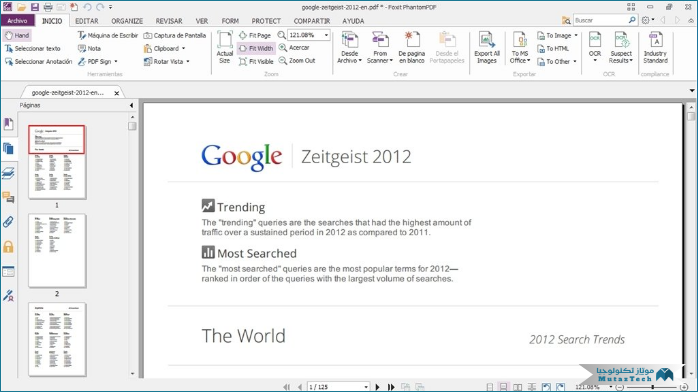
Task: Activate the Seleccionar texto tool
Action: click(32, 48)
